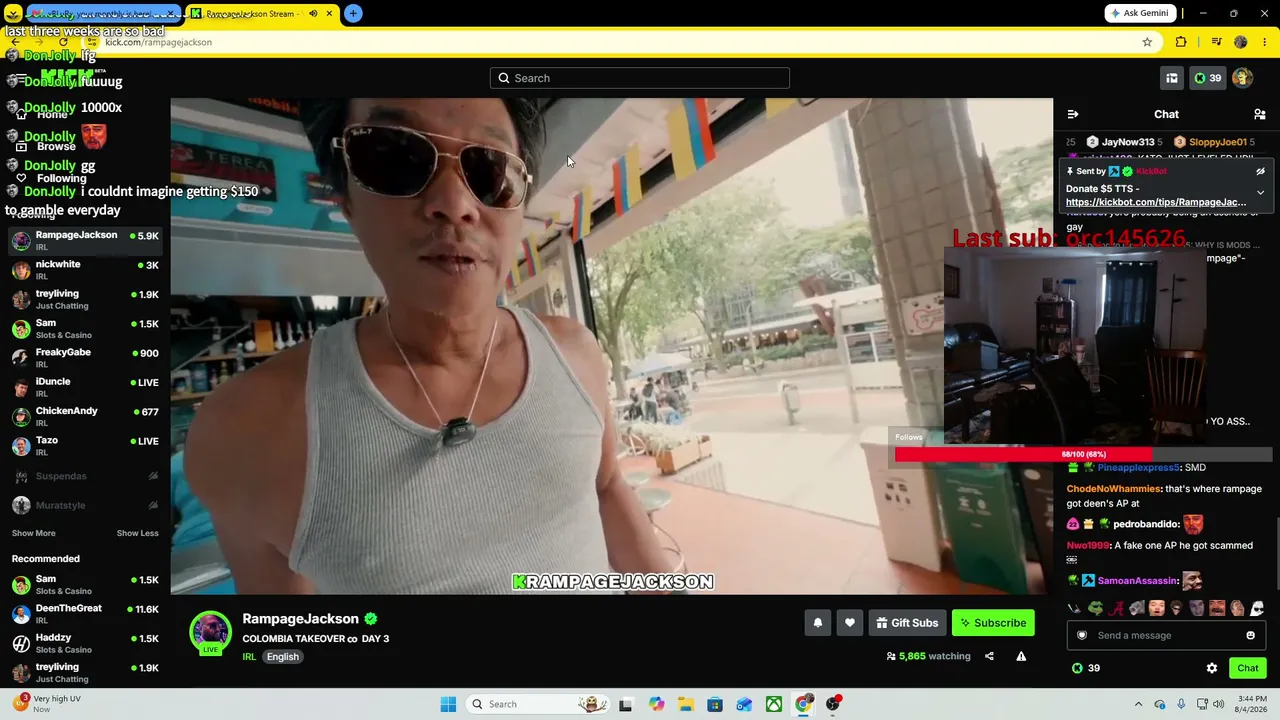
Task: Click the Windows taskbar search box
Action: (x=538, y=704)
